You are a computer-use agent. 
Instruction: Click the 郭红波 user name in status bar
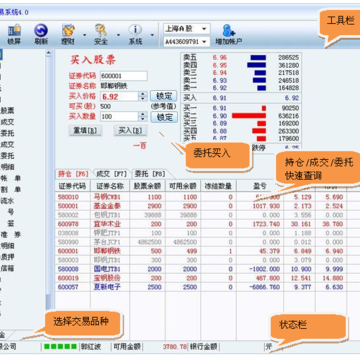click(91, 347)
